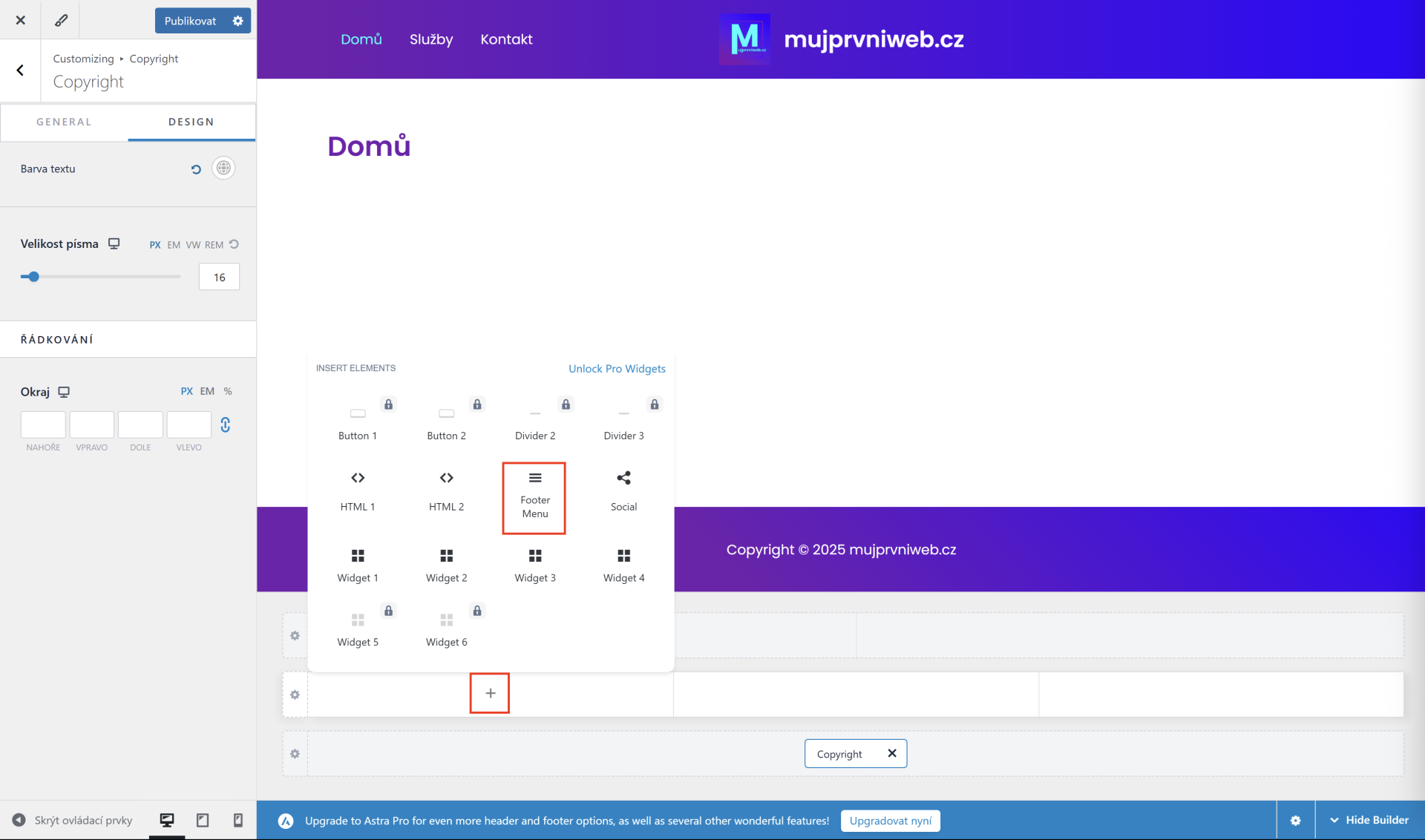Click the Publikovat button
Screen dimensions: 1425x840
(190, 21)
